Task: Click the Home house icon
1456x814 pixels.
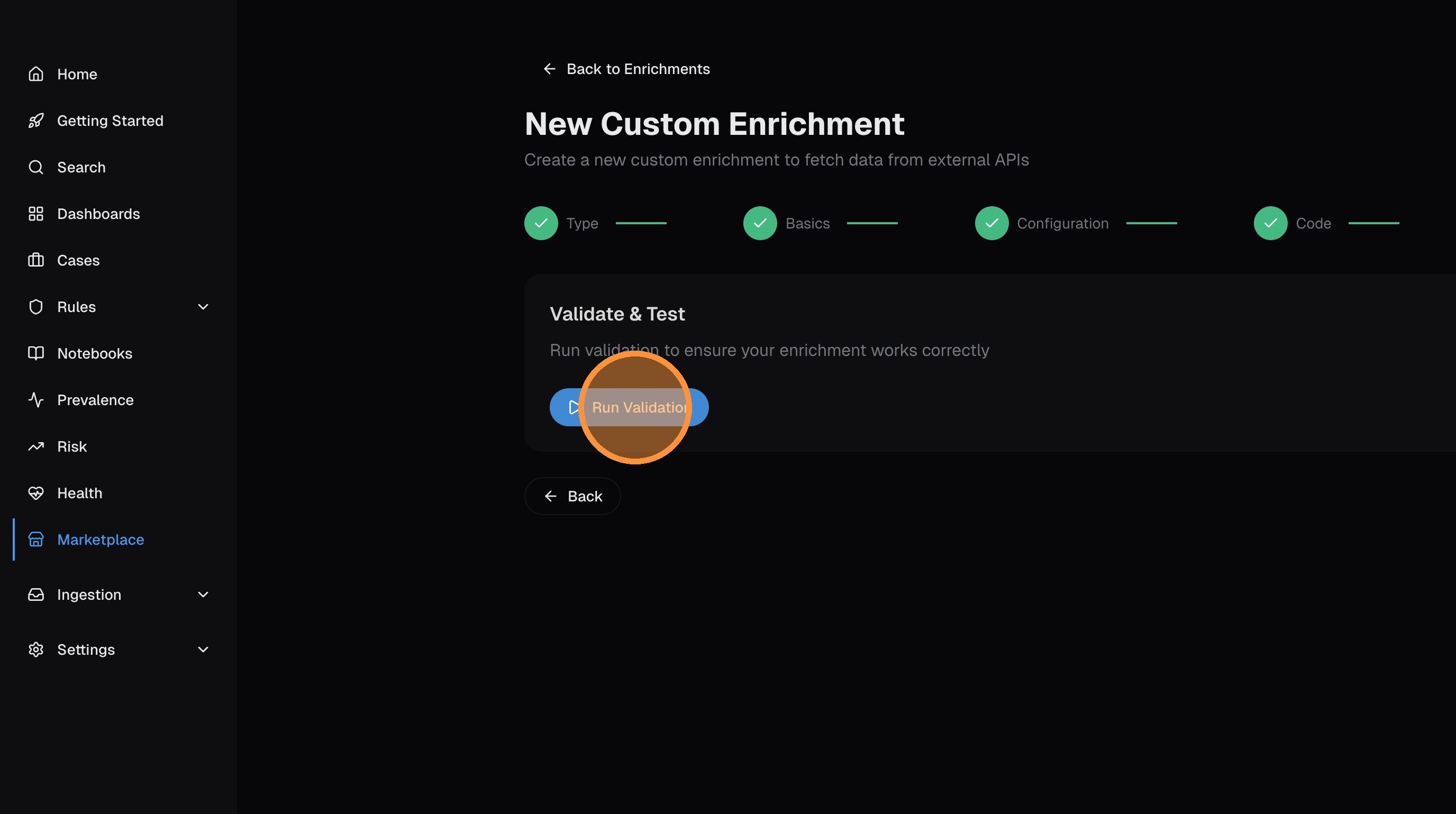Action: pyautogui.click(x=35, y=74)
